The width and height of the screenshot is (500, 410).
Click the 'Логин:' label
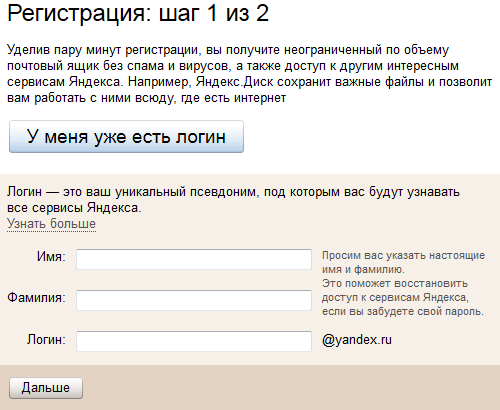[46, 339]
